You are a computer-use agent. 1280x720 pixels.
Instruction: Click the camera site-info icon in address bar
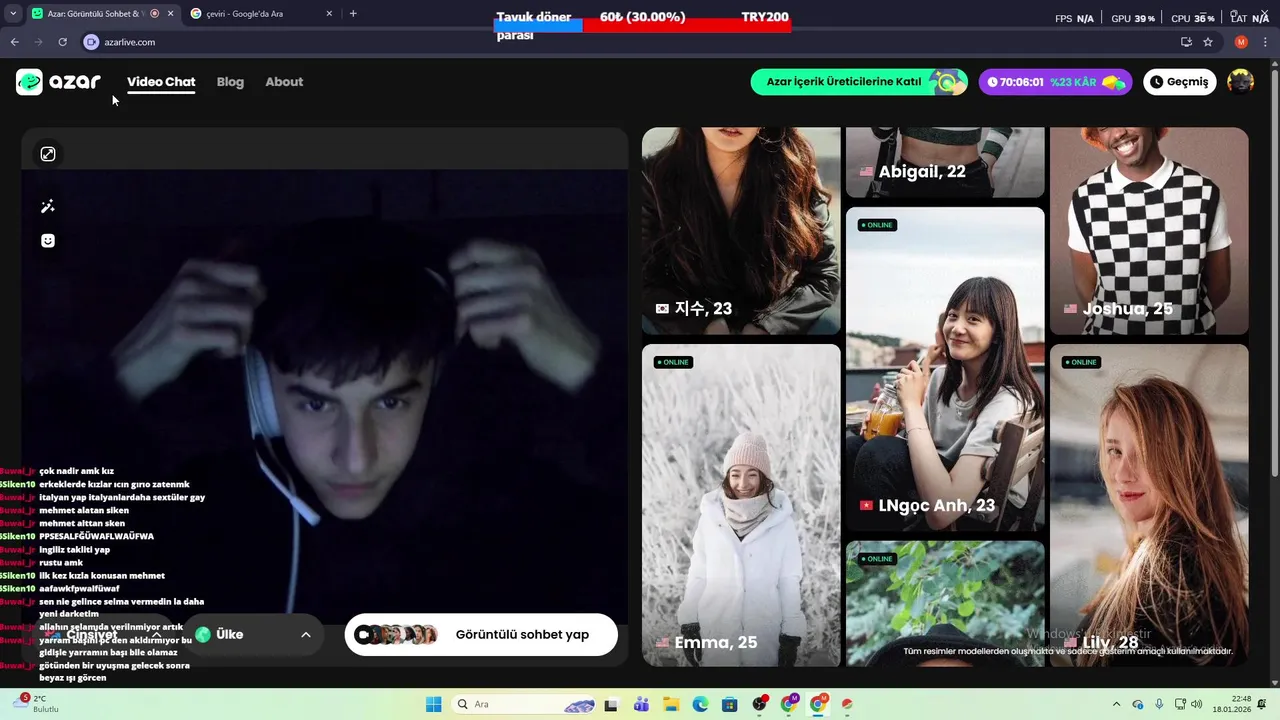(x=91, y=42)
